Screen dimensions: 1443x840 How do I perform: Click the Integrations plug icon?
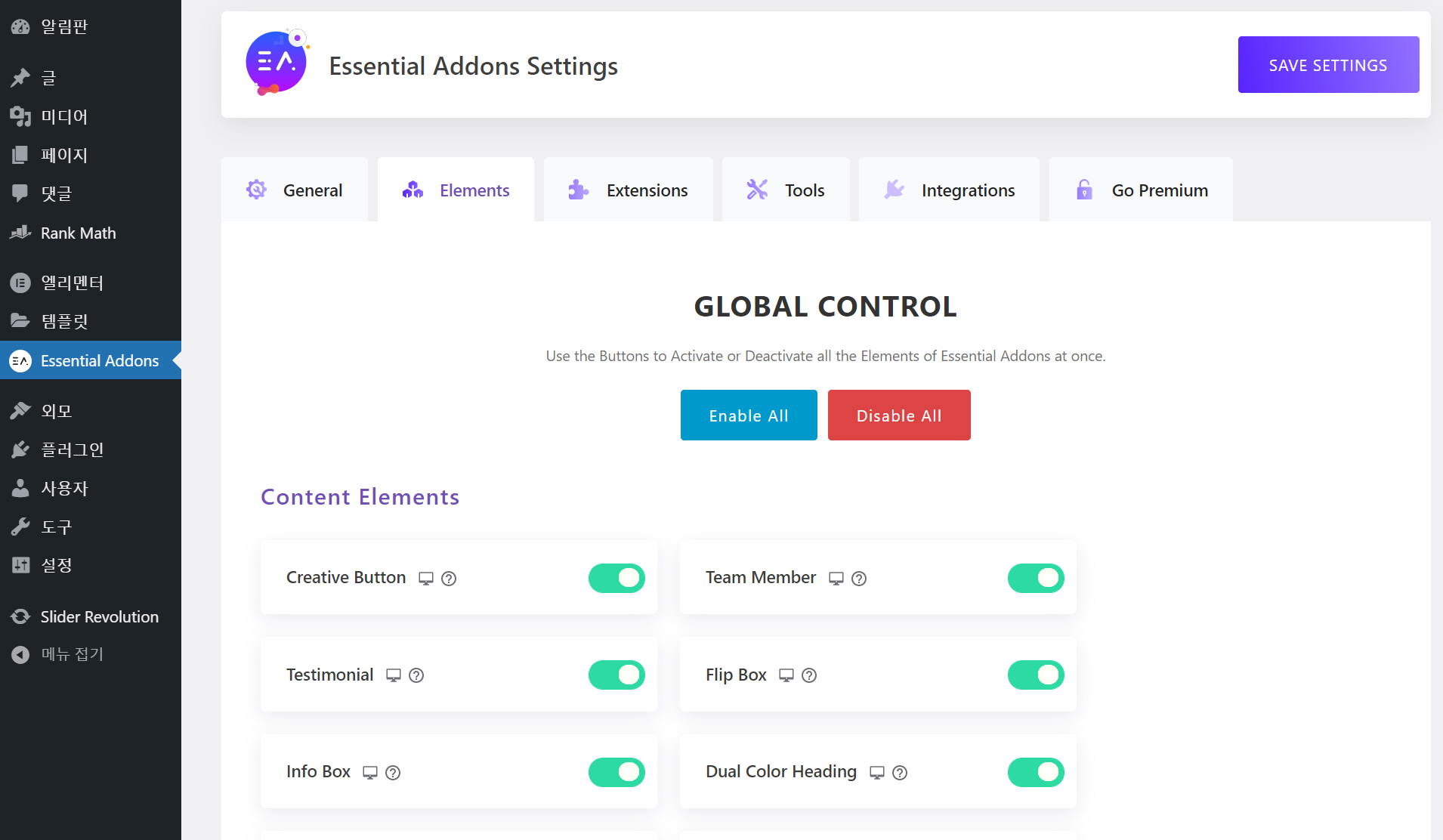[895, 190]
